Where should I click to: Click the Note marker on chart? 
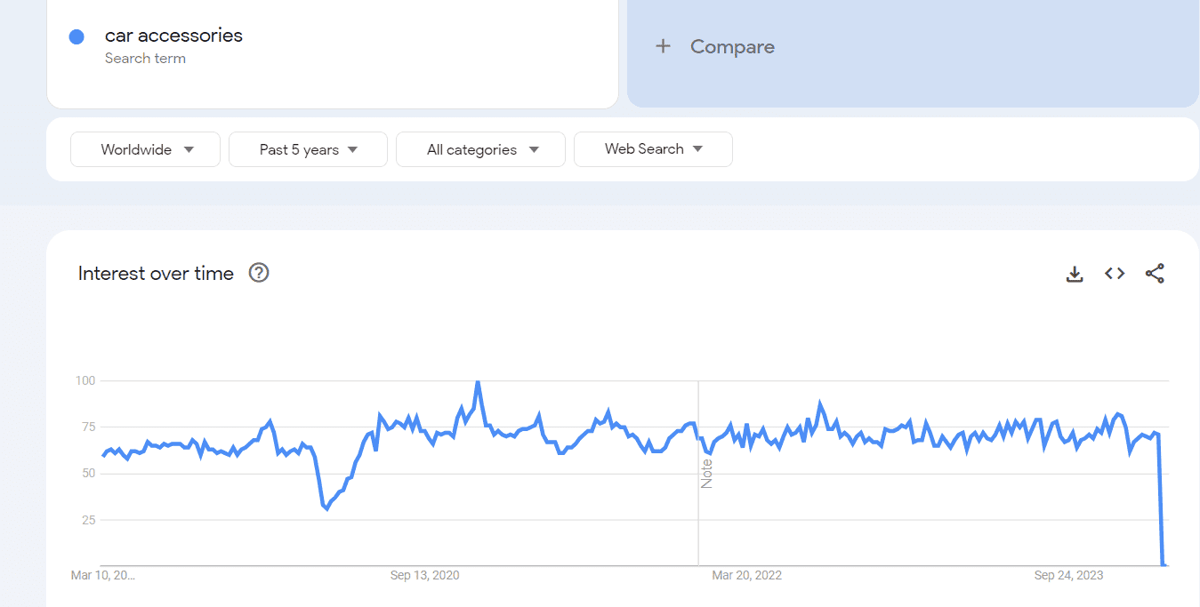(x=707, y=474)
